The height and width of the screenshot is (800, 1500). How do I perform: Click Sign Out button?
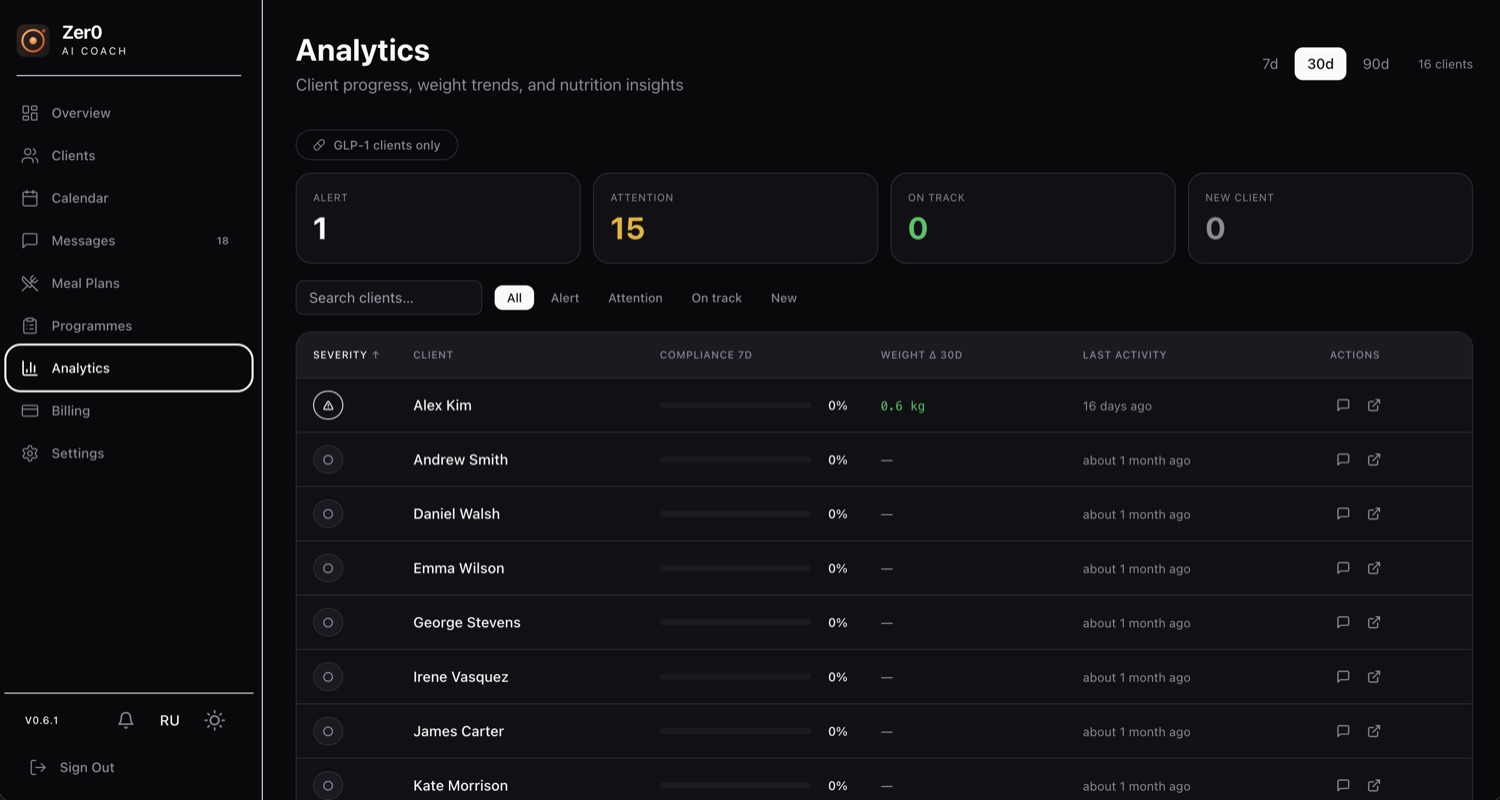(x=72, y=767)
